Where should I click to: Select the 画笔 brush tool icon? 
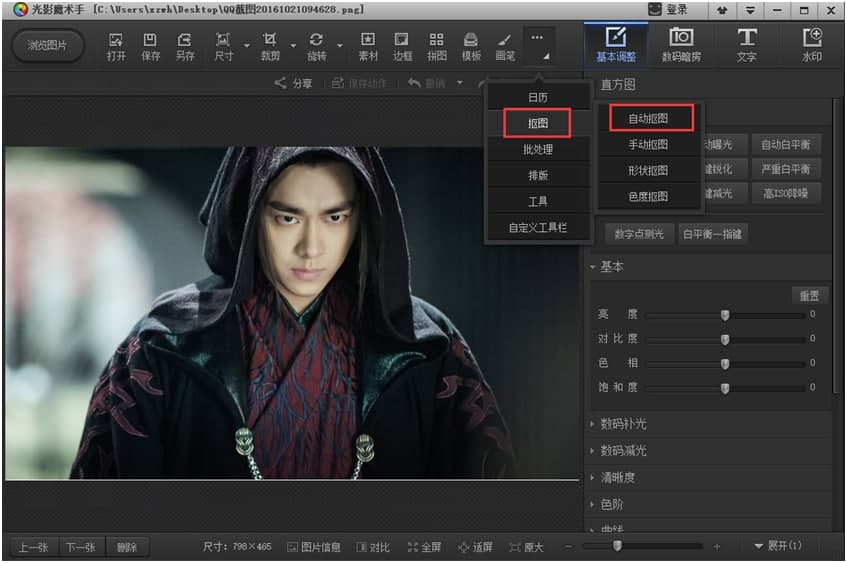[505, 46]
